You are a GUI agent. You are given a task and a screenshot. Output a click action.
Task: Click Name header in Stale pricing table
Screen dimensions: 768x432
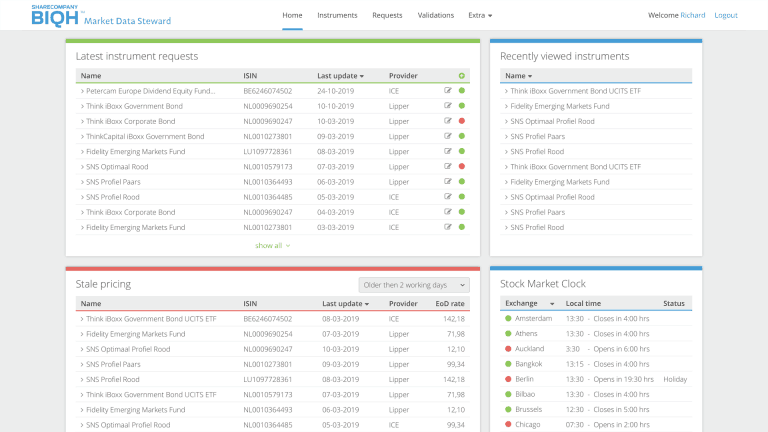coord(91,304)
